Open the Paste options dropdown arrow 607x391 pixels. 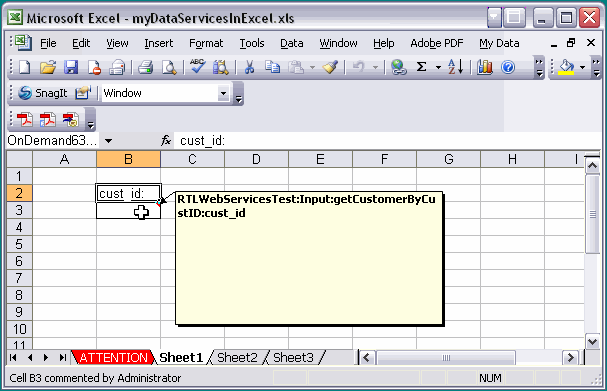(312, 68)
